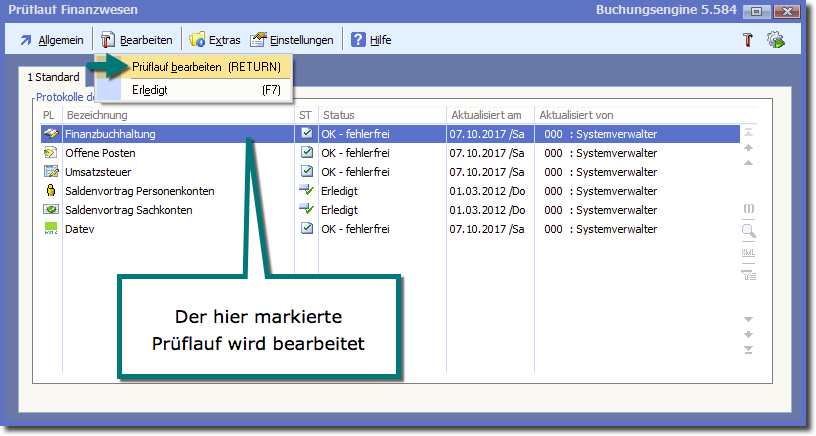Click the Offene Posten row icon
This screenshot has height=436, width=816.
50,153
